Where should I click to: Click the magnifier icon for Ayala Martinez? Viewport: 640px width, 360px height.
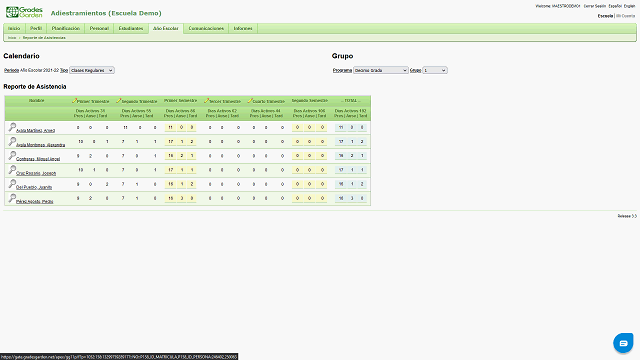tap(12, 127)
